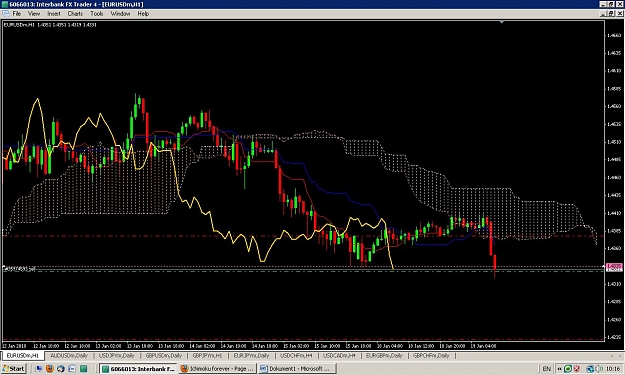Click the EURUSDm,H1 OHLC header text
This screenshot has height=375, width=625.
pyautogui.click(x=50, y=25)
